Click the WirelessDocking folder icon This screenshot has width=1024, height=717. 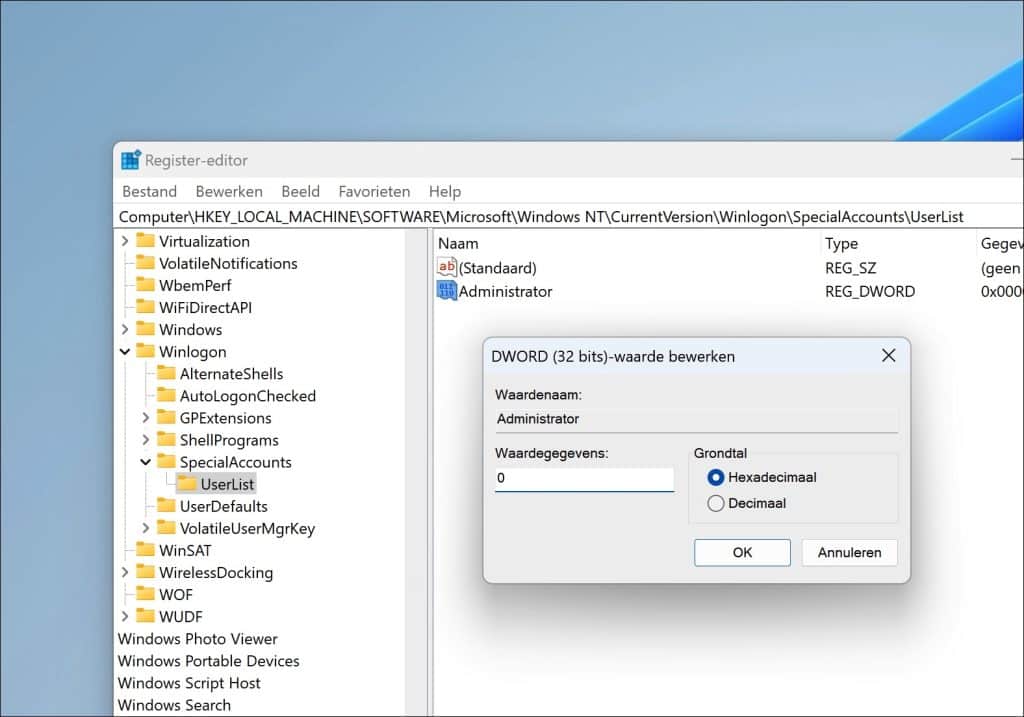tap(145, 572)
